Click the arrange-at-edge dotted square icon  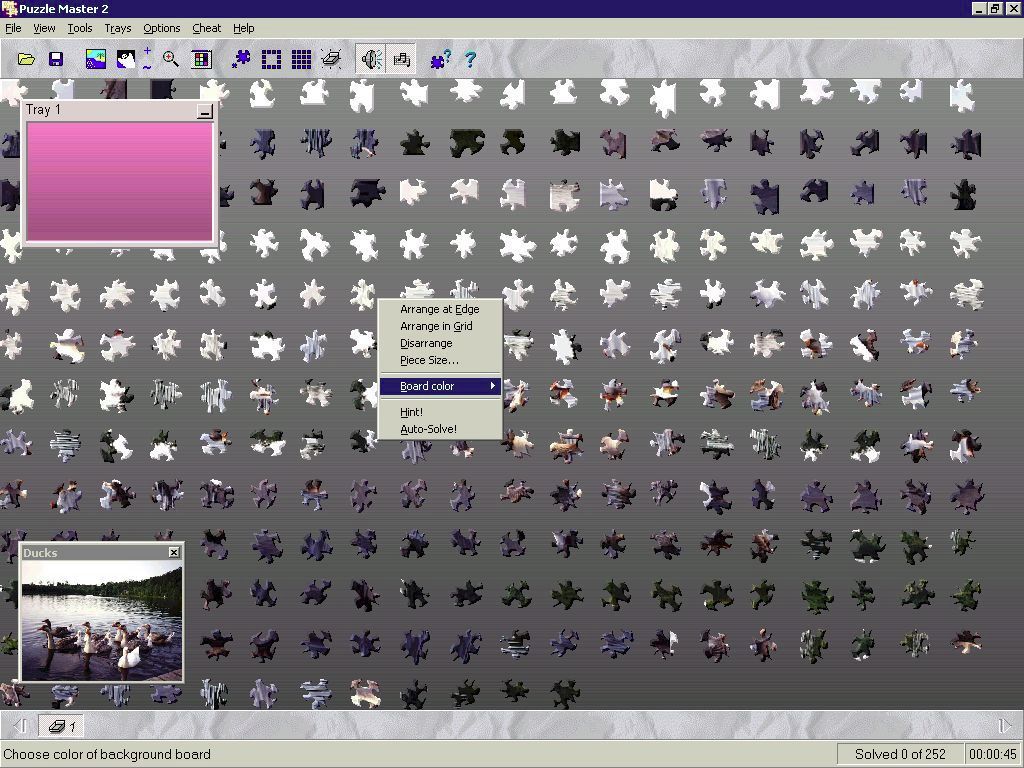tap(271, 60)
